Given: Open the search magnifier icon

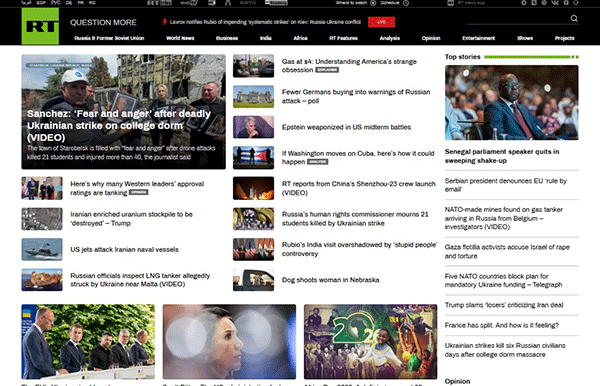Looking at the screenshot, I should tap(574, 18).
